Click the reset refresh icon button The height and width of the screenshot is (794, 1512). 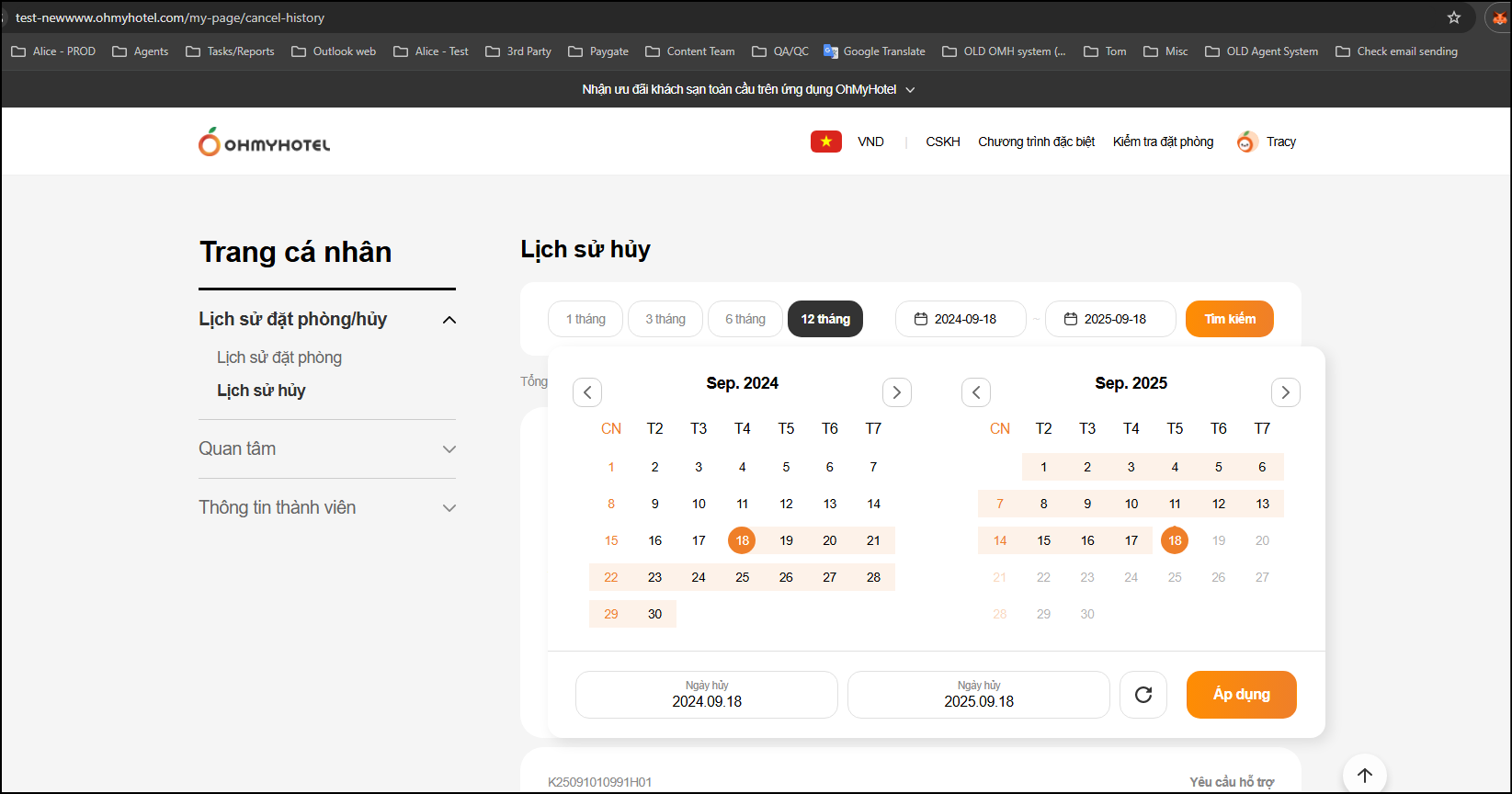coord(1143,695)
